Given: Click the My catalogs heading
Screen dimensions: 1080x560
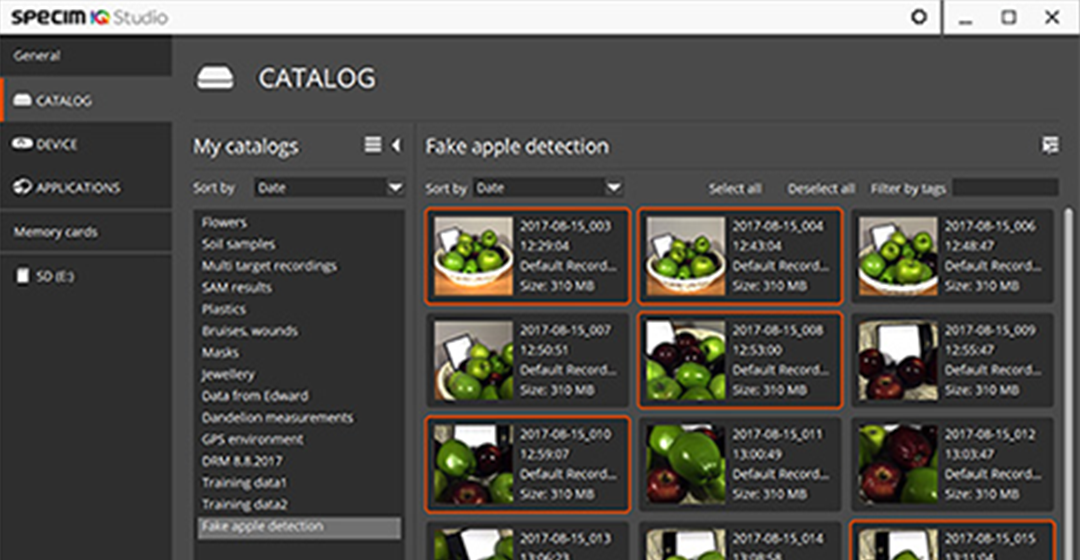Looking at the screenshot, I should click(x=245, y=147).
